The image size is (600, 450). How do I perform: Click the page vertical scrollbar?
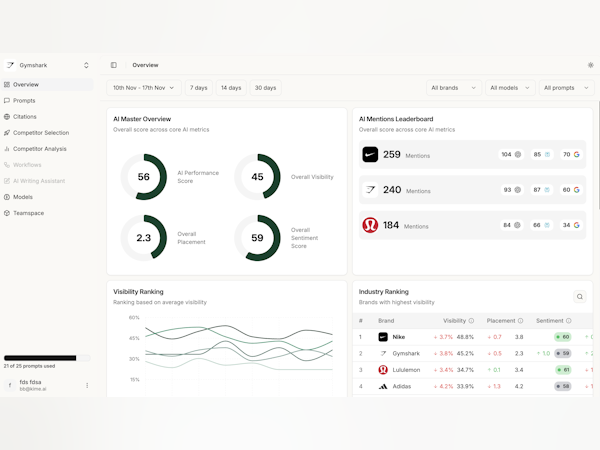[598, 155]
